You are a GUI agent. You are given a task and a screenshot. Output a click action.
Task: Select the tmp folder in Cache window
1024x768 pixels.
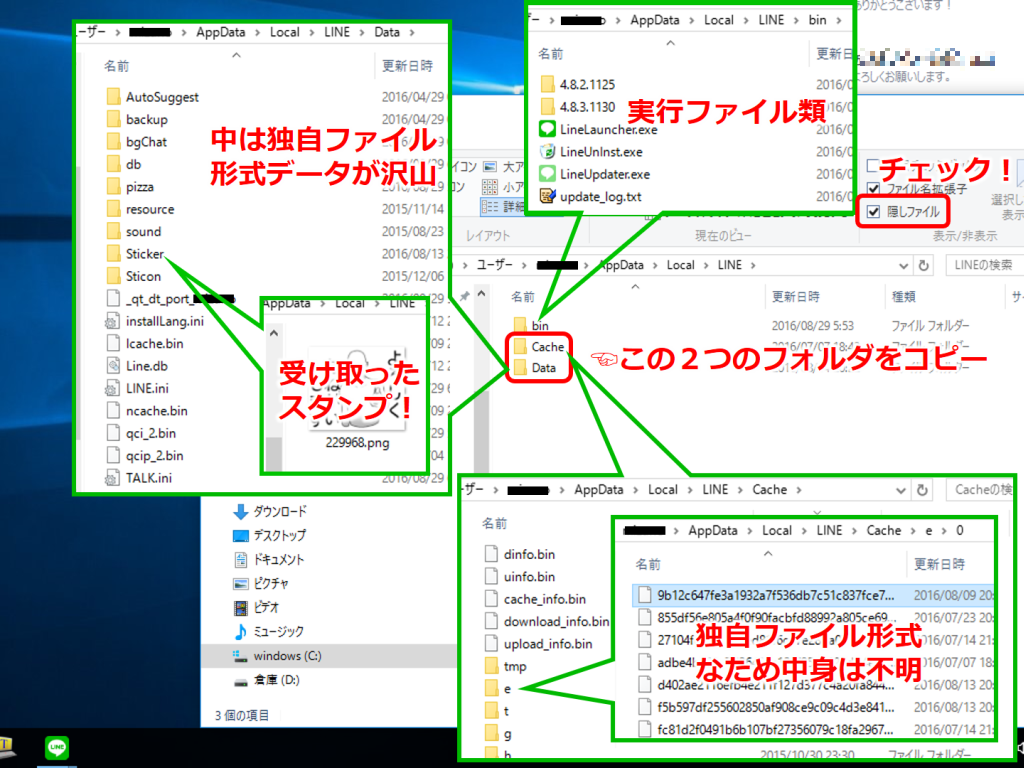506,666
